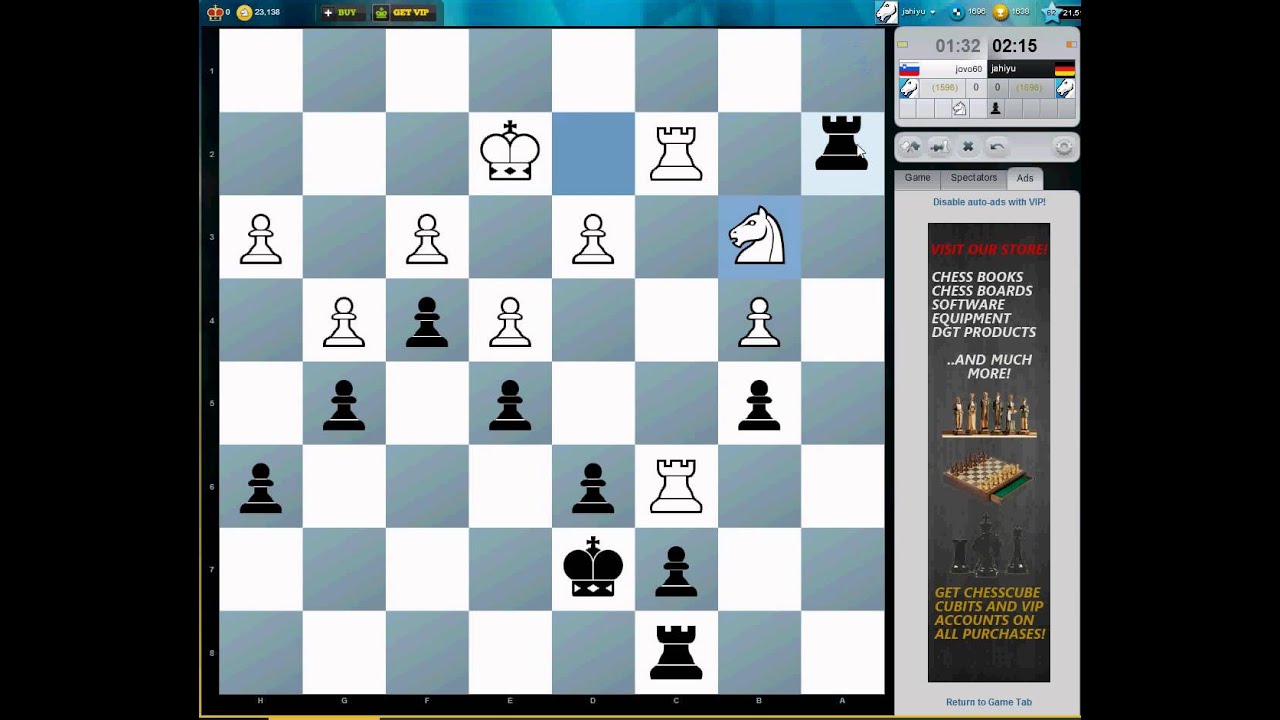Click the black rook on c8
Image resolution: width=1280 pixels, height=720 pixels.
click(676, 652)
